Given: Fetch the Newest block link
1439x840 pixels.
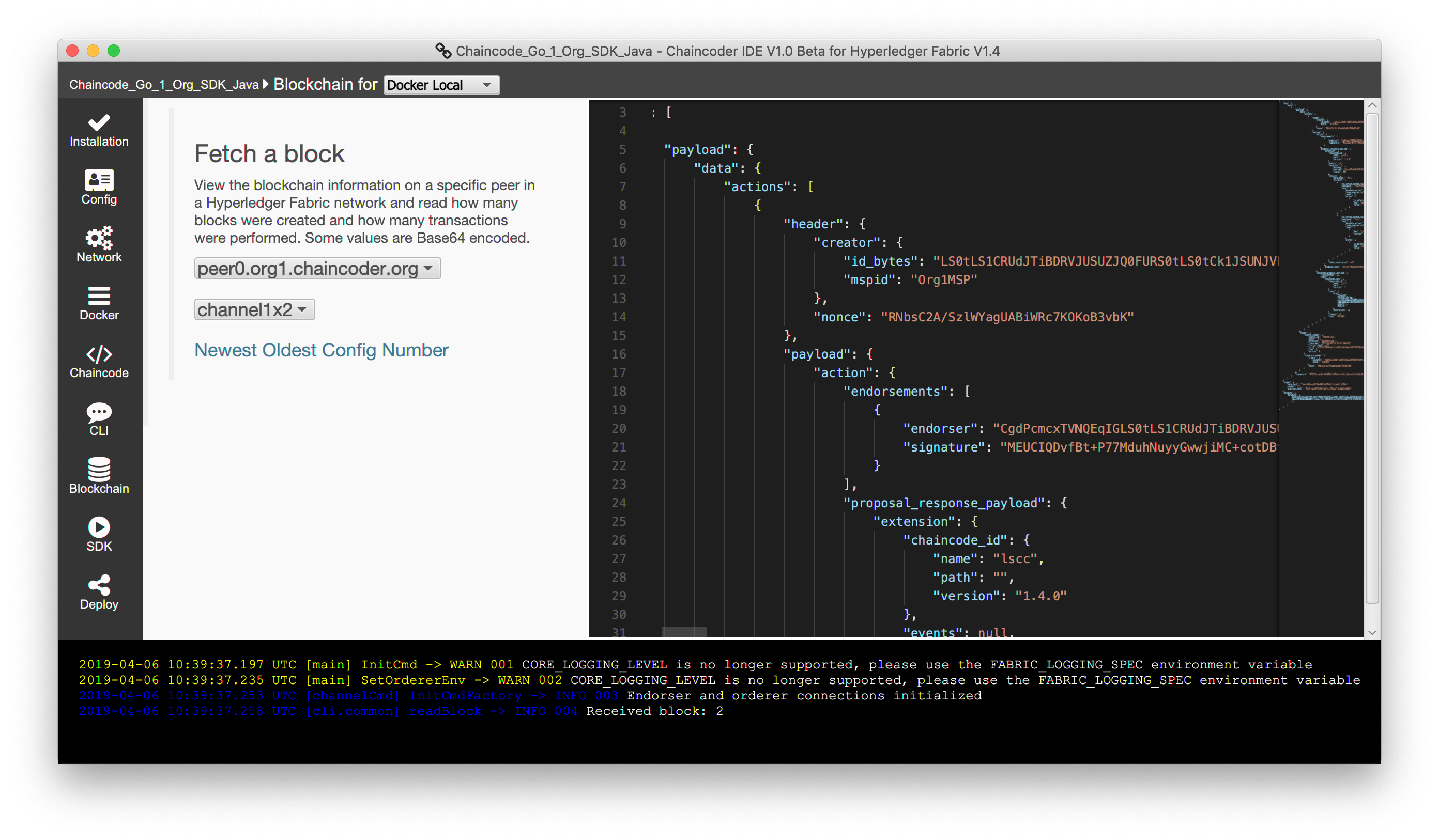Looking at the screenshot, I should tap(226, 350).
